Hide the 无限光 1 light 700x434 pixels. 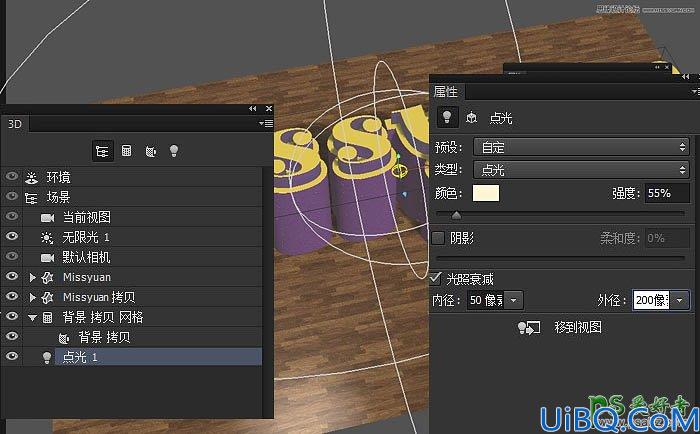(x=12, y=236)
